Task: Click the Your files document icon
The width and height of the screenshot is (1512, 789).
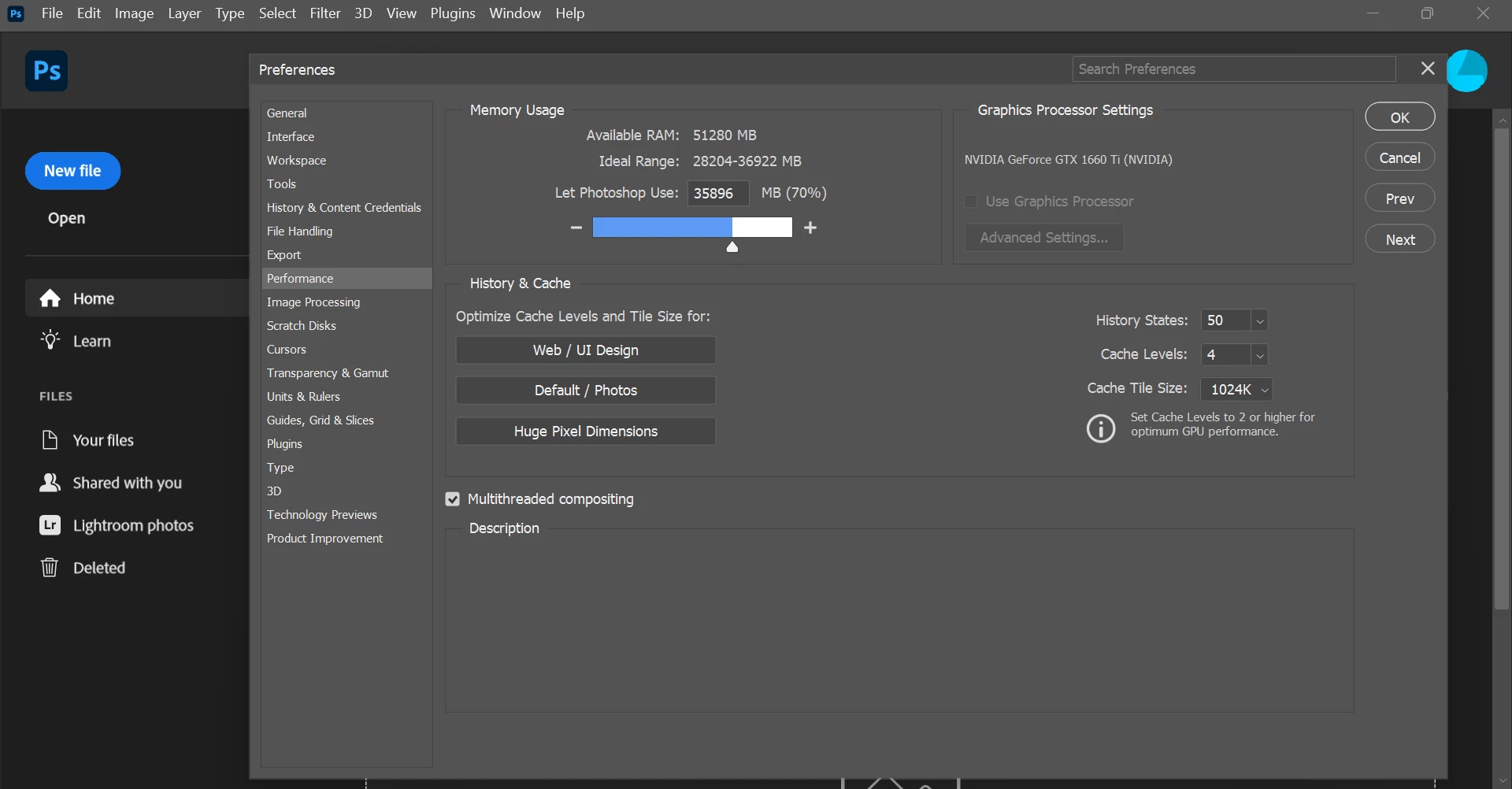Action: (50, 439)
